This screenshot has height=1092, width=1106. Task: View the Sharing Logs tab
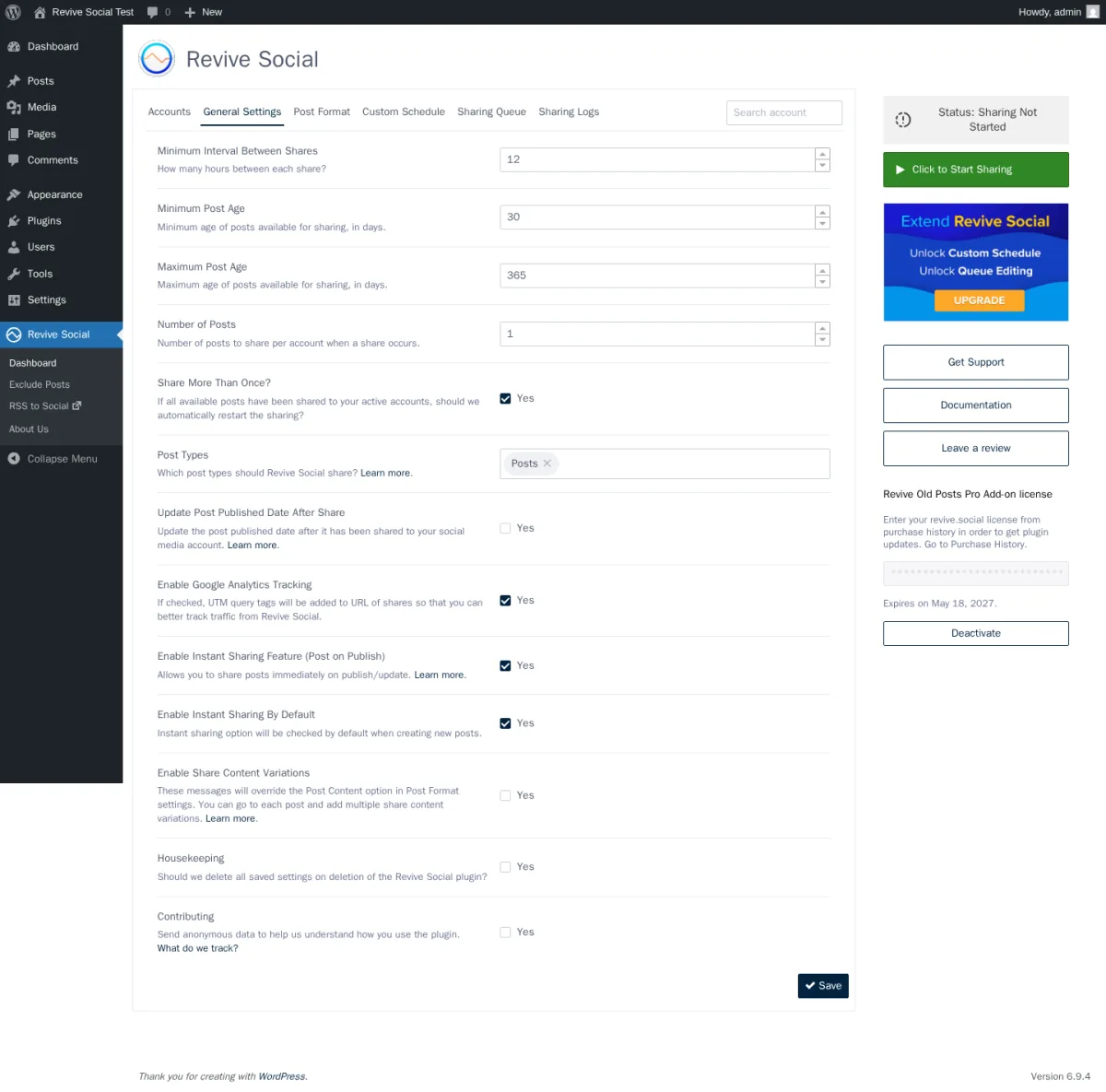coord(569,112)
